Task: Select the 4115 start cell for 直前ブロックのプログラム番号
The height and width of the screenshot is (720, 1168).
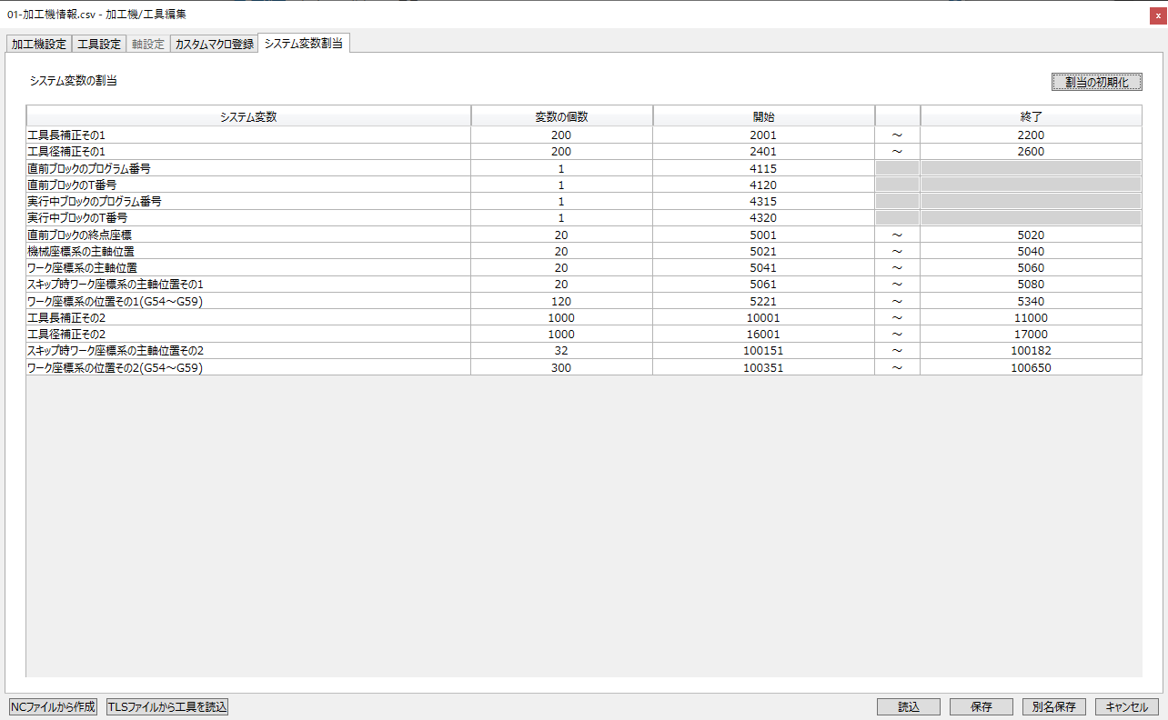Action: [763, 169]
